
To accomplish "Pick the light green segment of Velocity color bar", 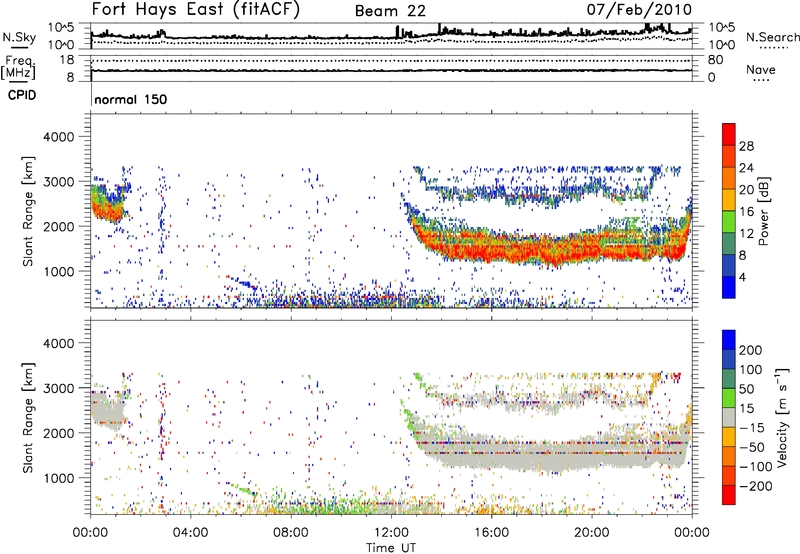I will (x=729, y=398).
